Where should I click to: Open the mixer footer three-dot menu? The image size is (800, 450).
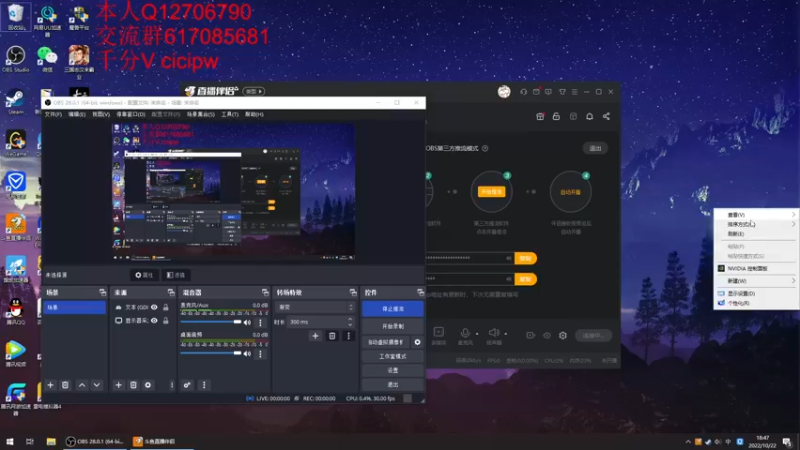204,385
